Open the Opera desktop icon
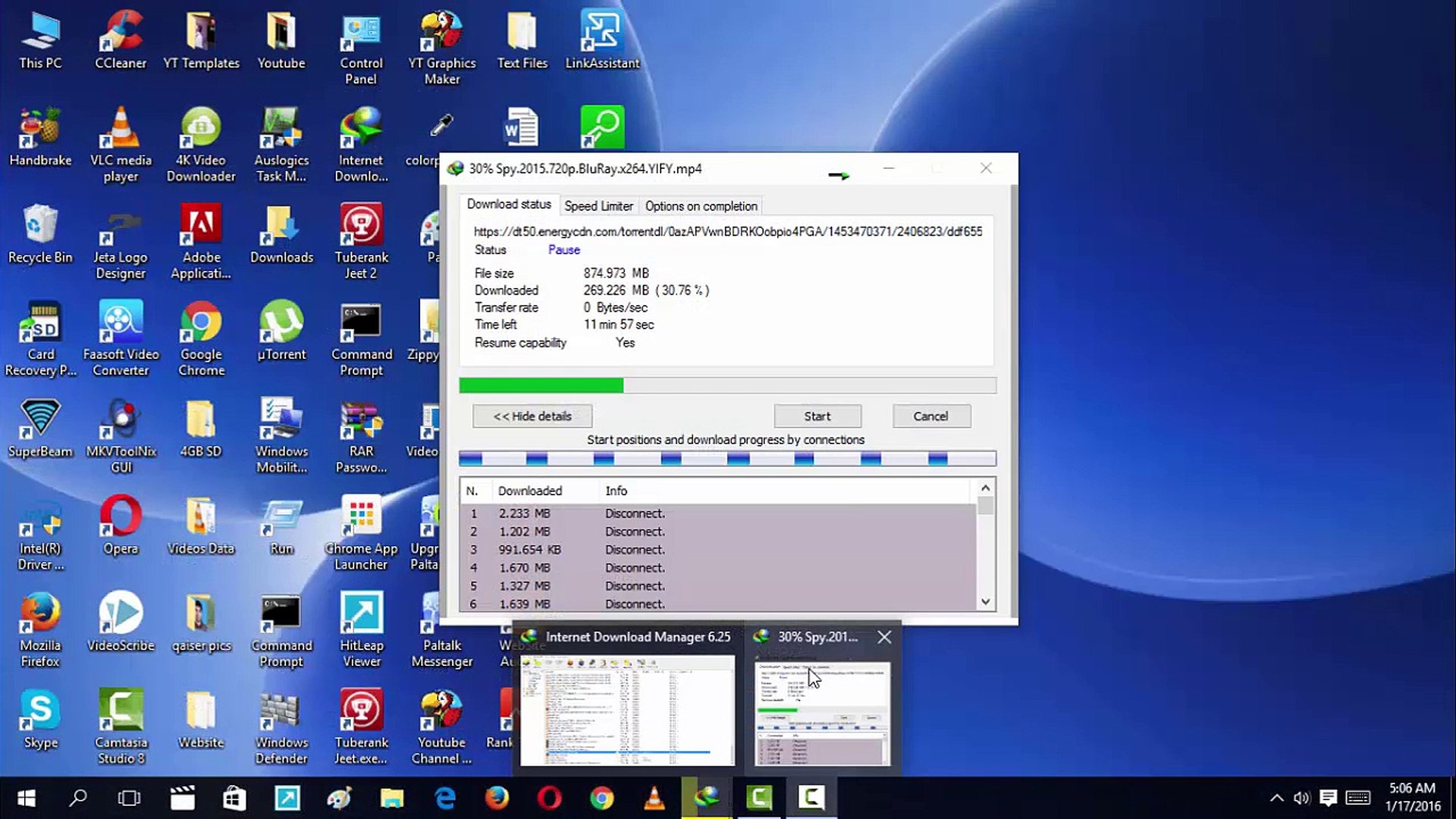This screenshot has width=1456, height=819. coord(121,525)
